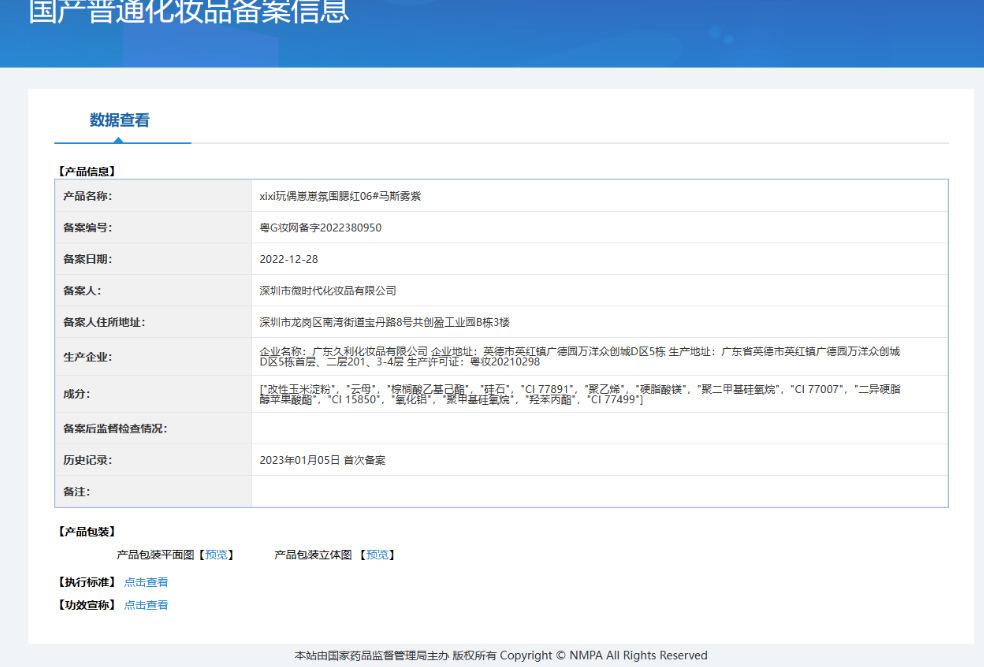
Task: Click the 备注 row label
Action: [76, 491]
